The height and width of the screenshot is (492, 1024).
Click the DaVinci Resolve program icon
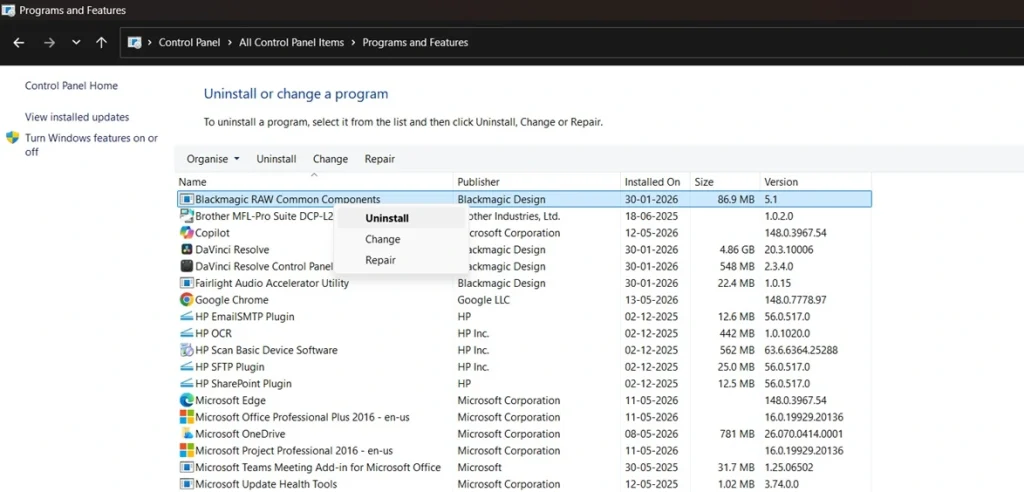pyautogui.click(x=187, y=250)
